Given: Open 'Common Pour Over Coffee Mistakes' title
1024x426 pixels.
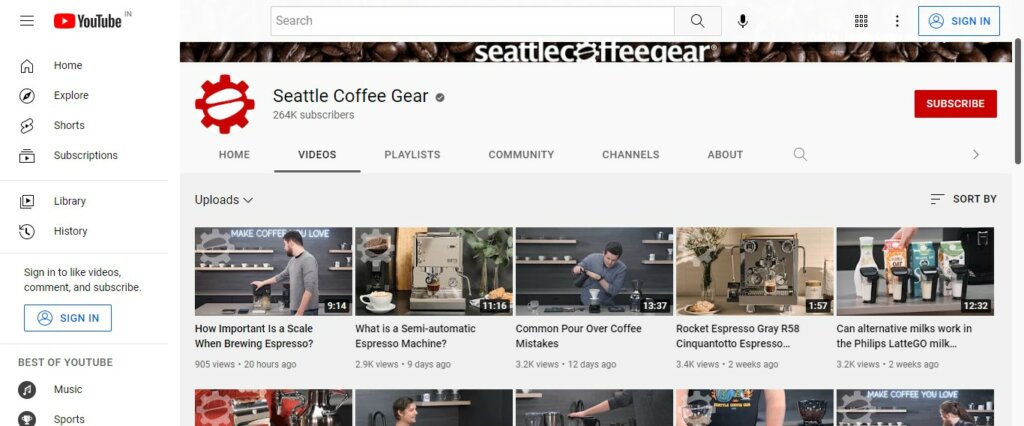Looking at the screenshot, I should click(579, 336).
